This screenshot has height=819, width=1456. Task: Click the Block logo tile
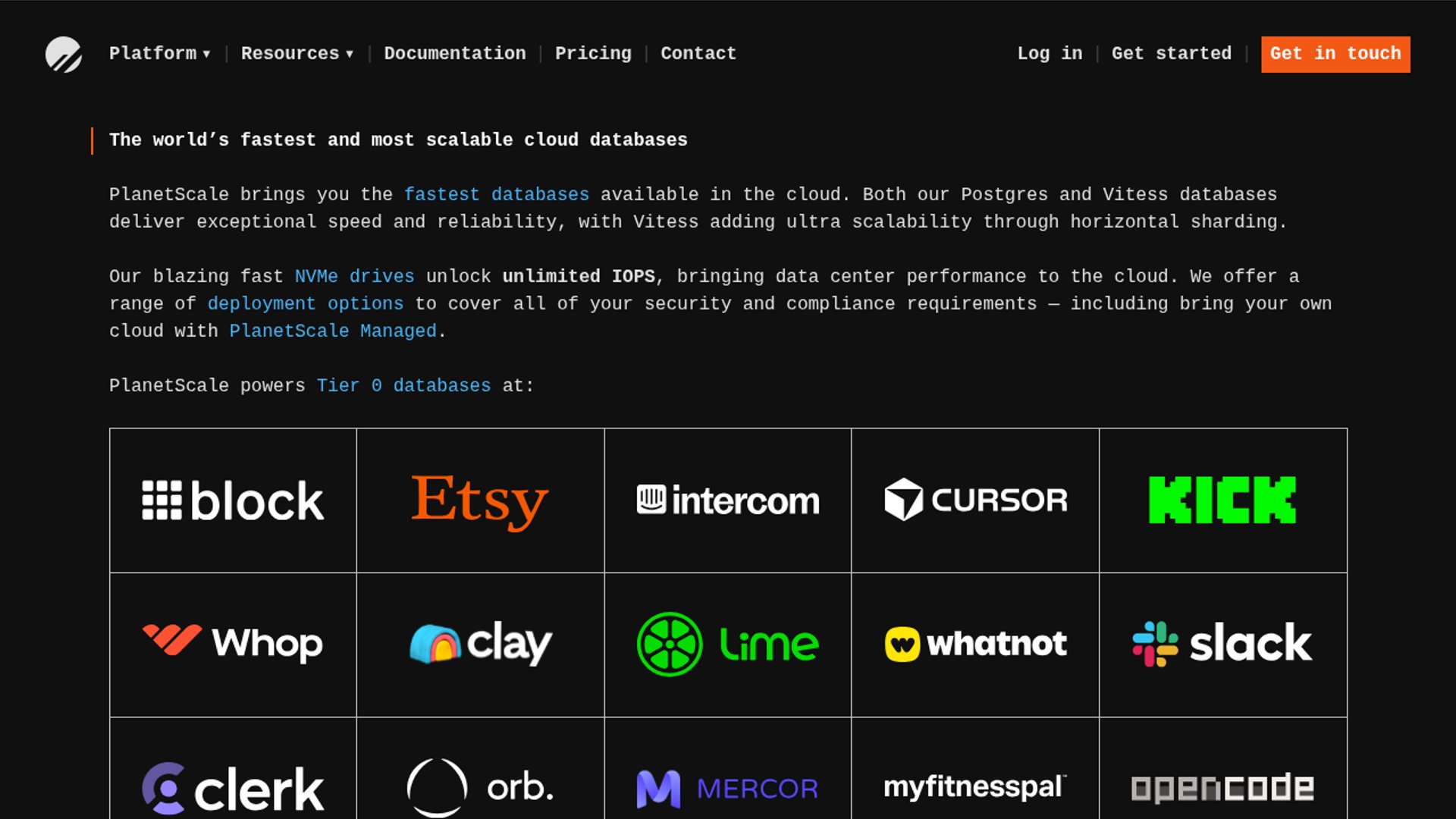click(233, 500)
